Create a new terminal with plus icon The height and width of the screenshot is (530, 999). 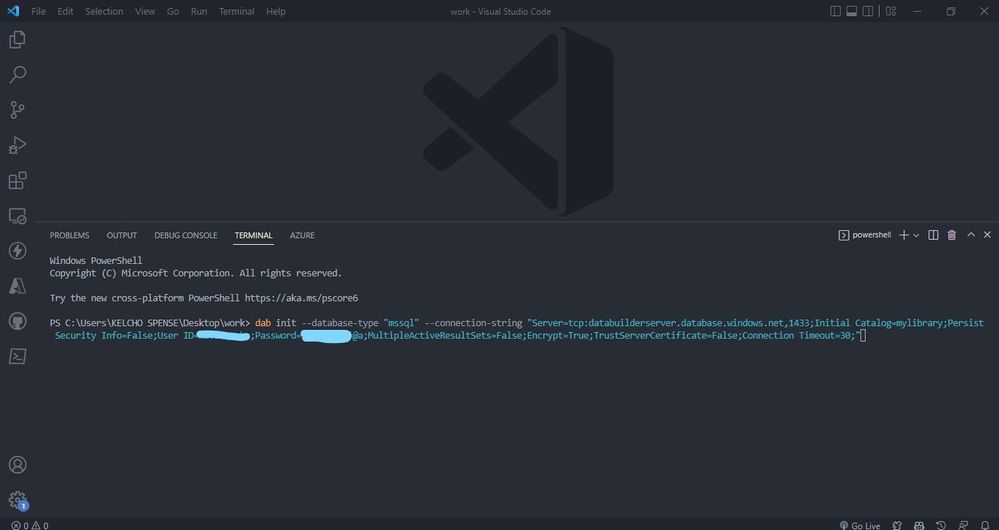point(903,235)
